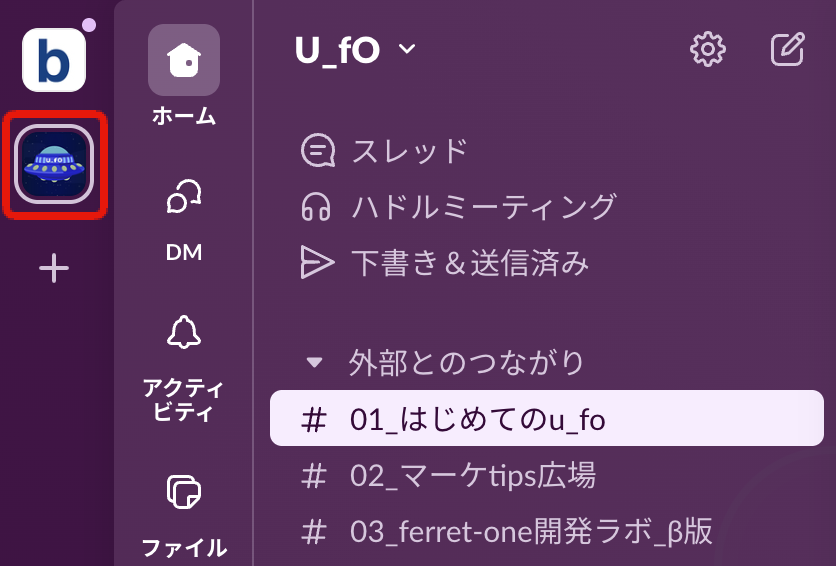Open the U_fO workspace dropdown menu
836x566 pixels.
coord(356,50)
